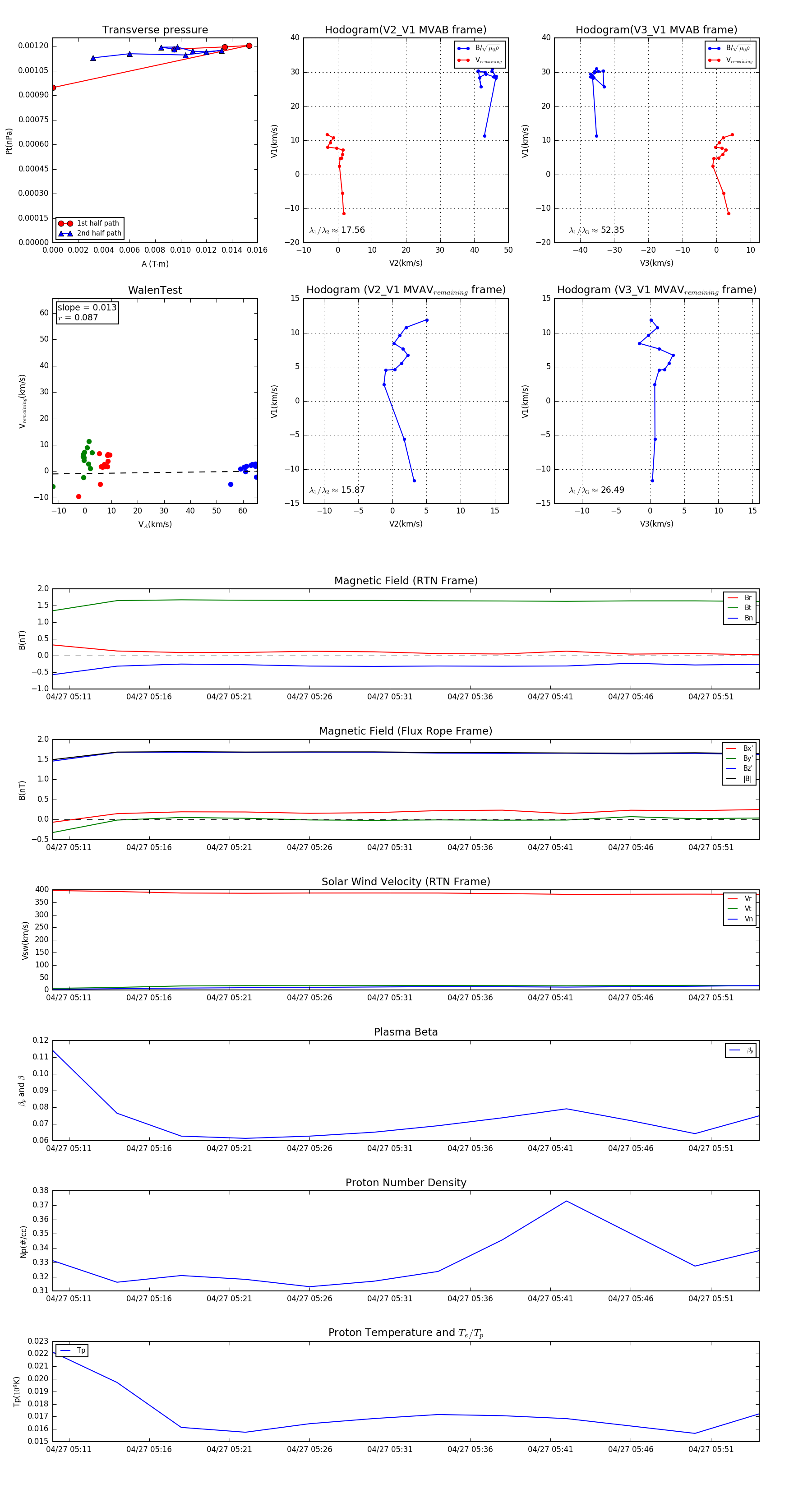Click the 'Np(#/cc)' y-axis label

pyautogui.click(x=24, y=1242)
